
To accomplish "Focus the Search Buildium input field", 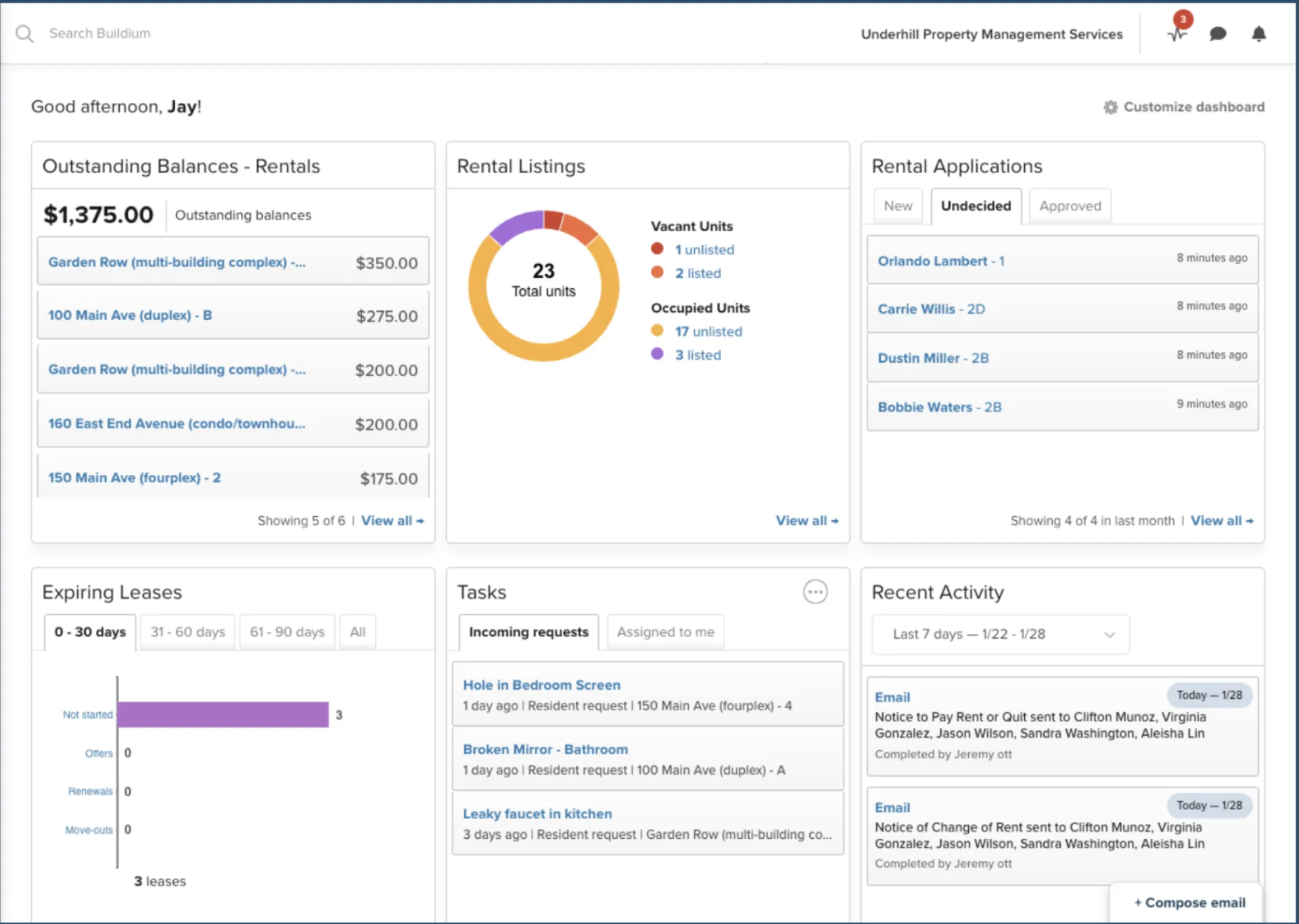I will point(100,33).
